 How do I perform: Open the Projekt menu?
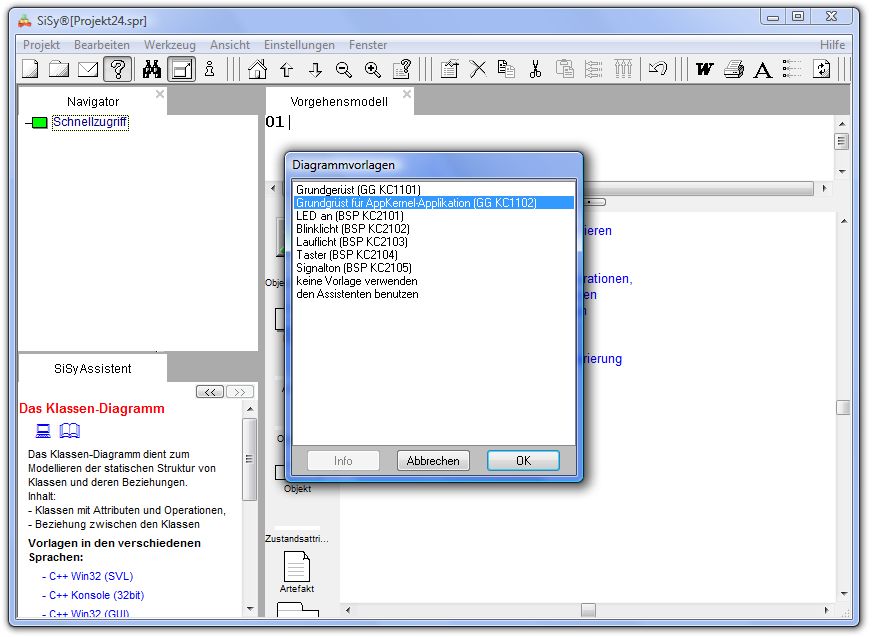coord(41,45)
